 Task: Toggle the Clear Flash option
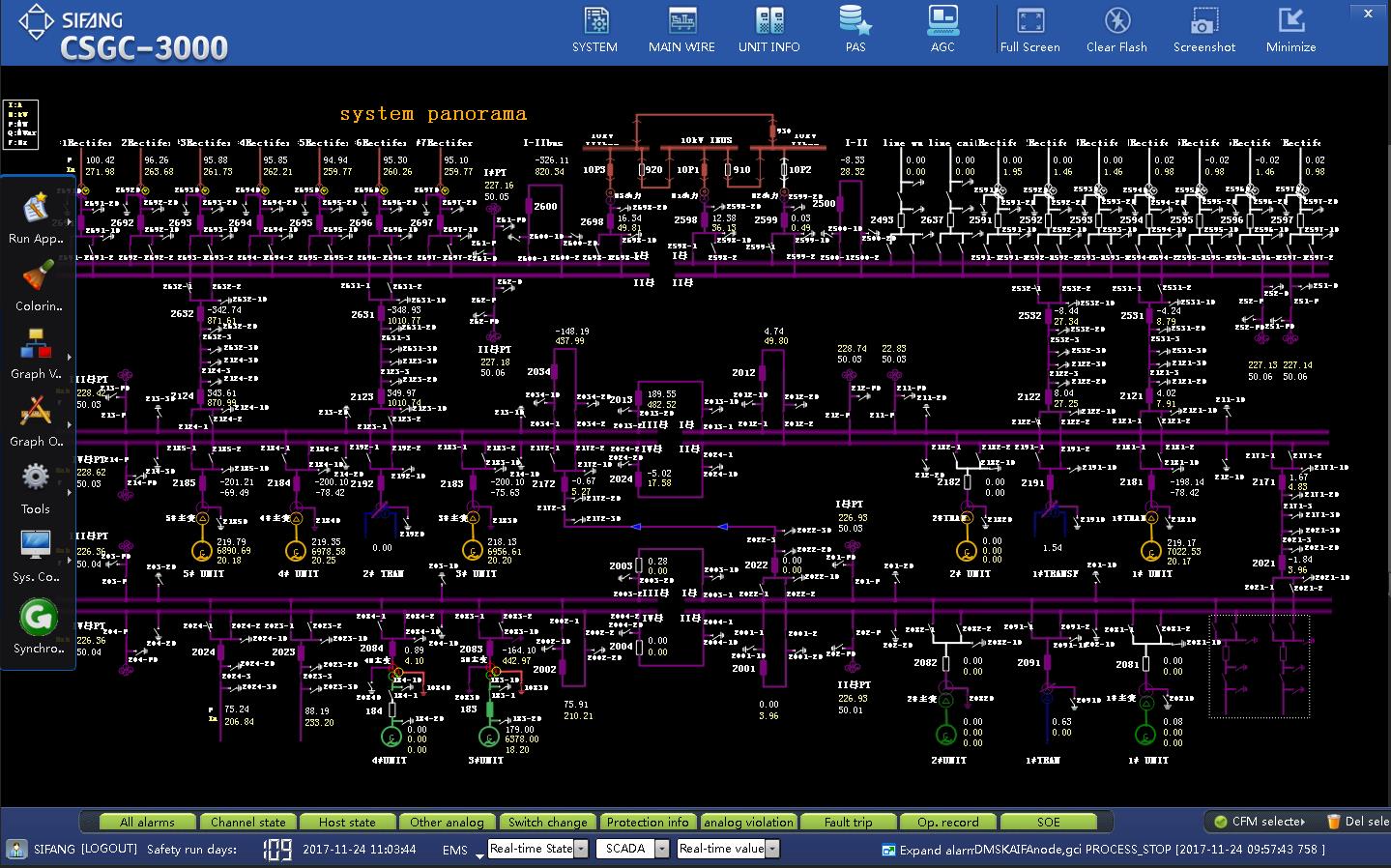click(1116, 21)
